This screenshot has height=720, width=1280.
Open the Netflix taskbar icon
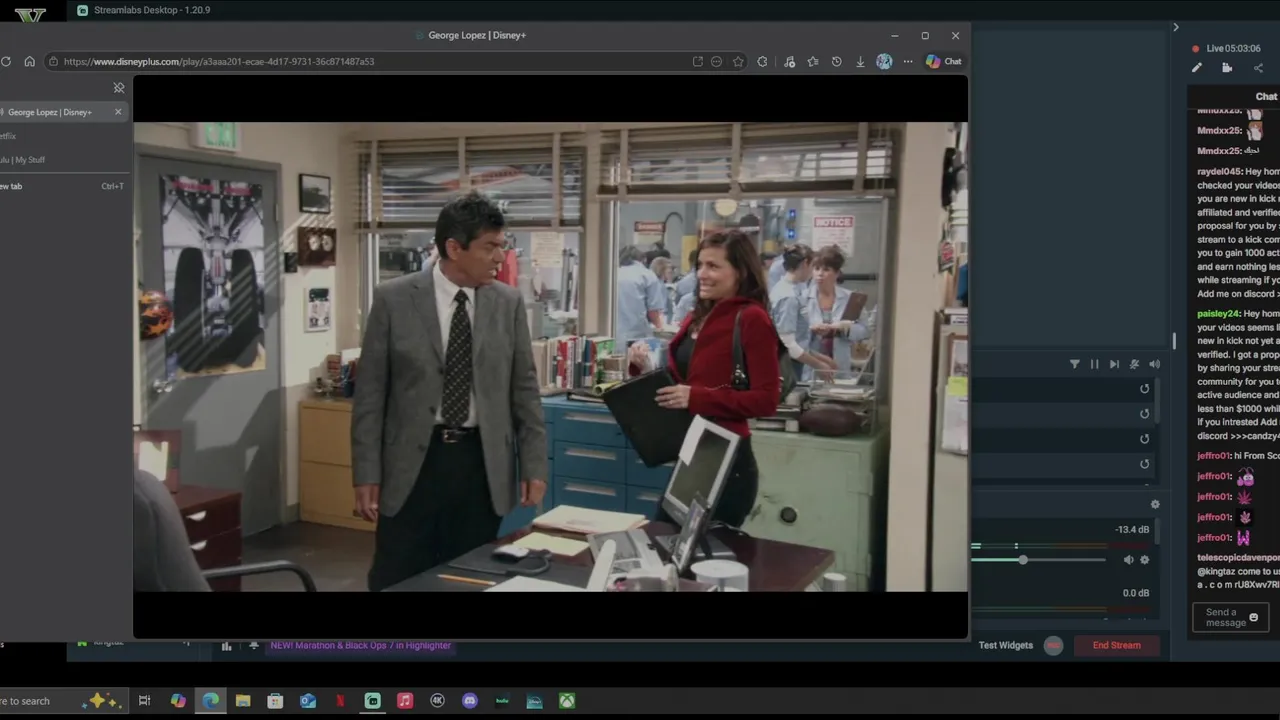pyautogui.click(x=340, y=701)
